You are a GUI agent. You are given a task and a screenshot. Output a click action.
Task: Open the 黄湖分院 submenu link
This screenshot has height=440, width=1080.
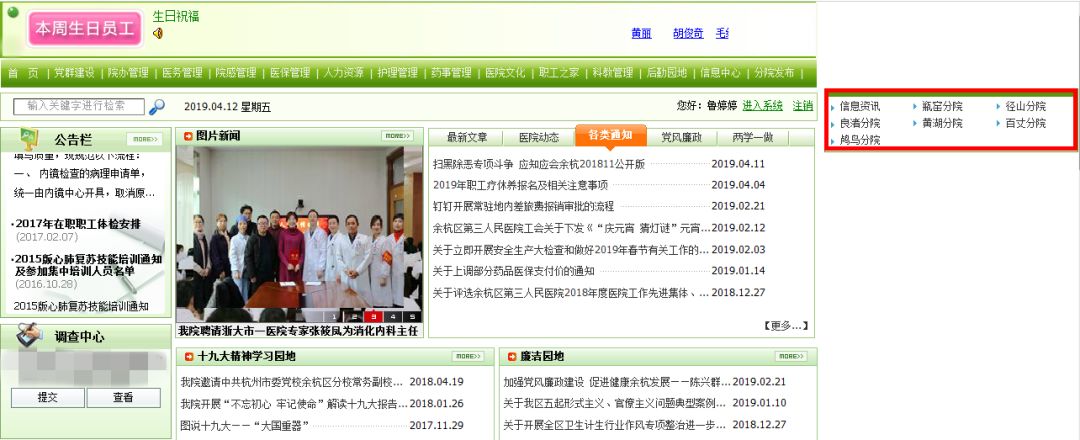pos(942,123)
